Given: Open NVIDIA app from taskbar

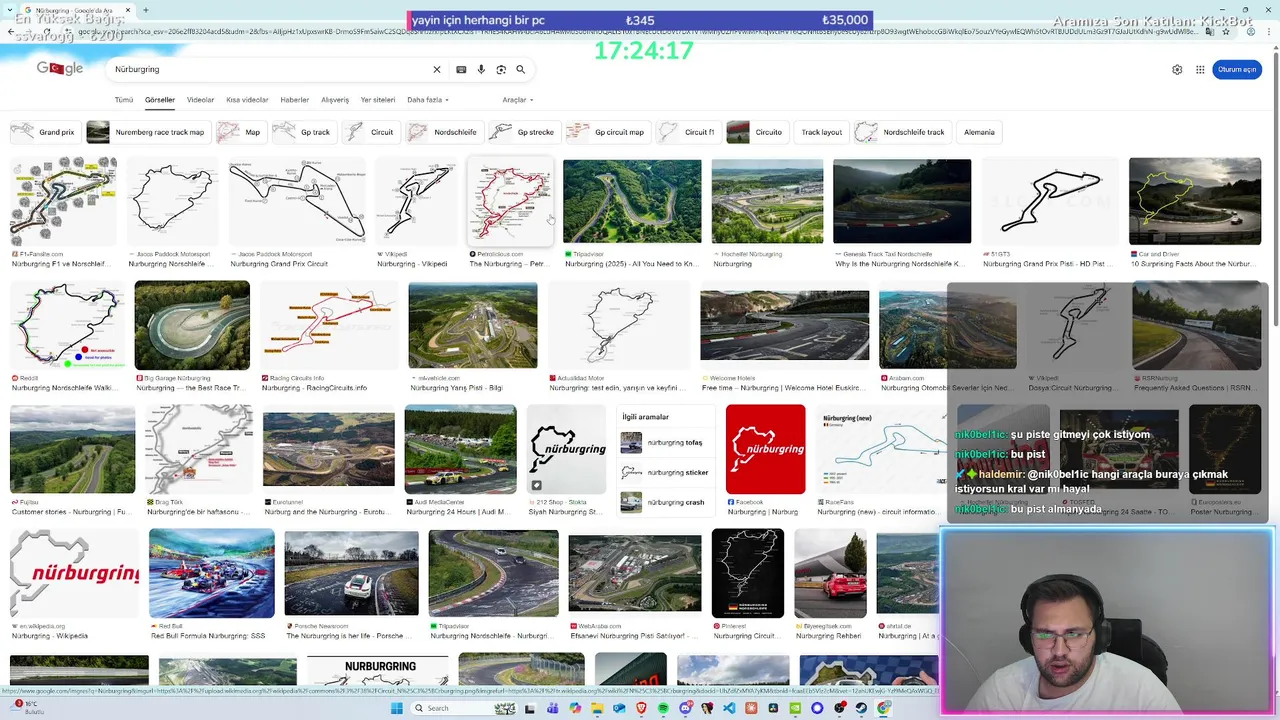Looking at the screenshot, I should 795,708.
